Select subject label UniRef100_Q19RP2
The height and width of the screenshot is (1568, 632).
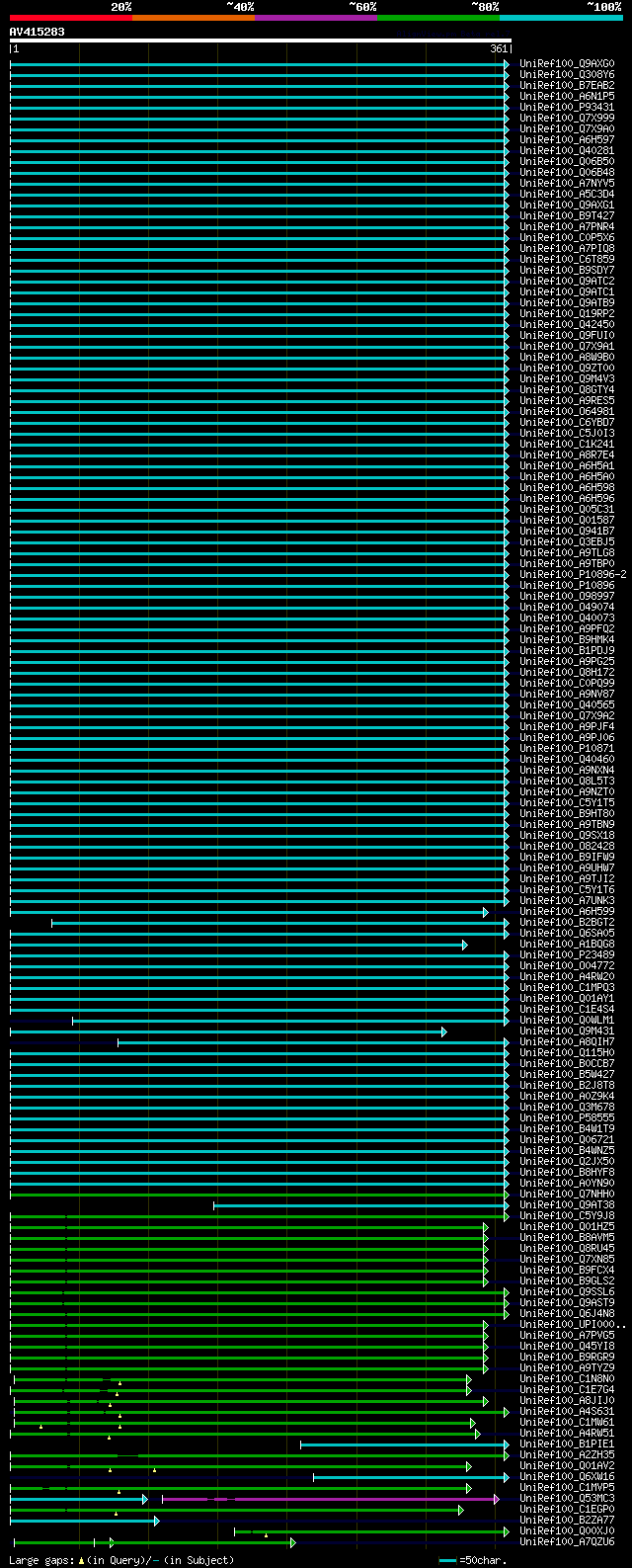pos(567,313)
